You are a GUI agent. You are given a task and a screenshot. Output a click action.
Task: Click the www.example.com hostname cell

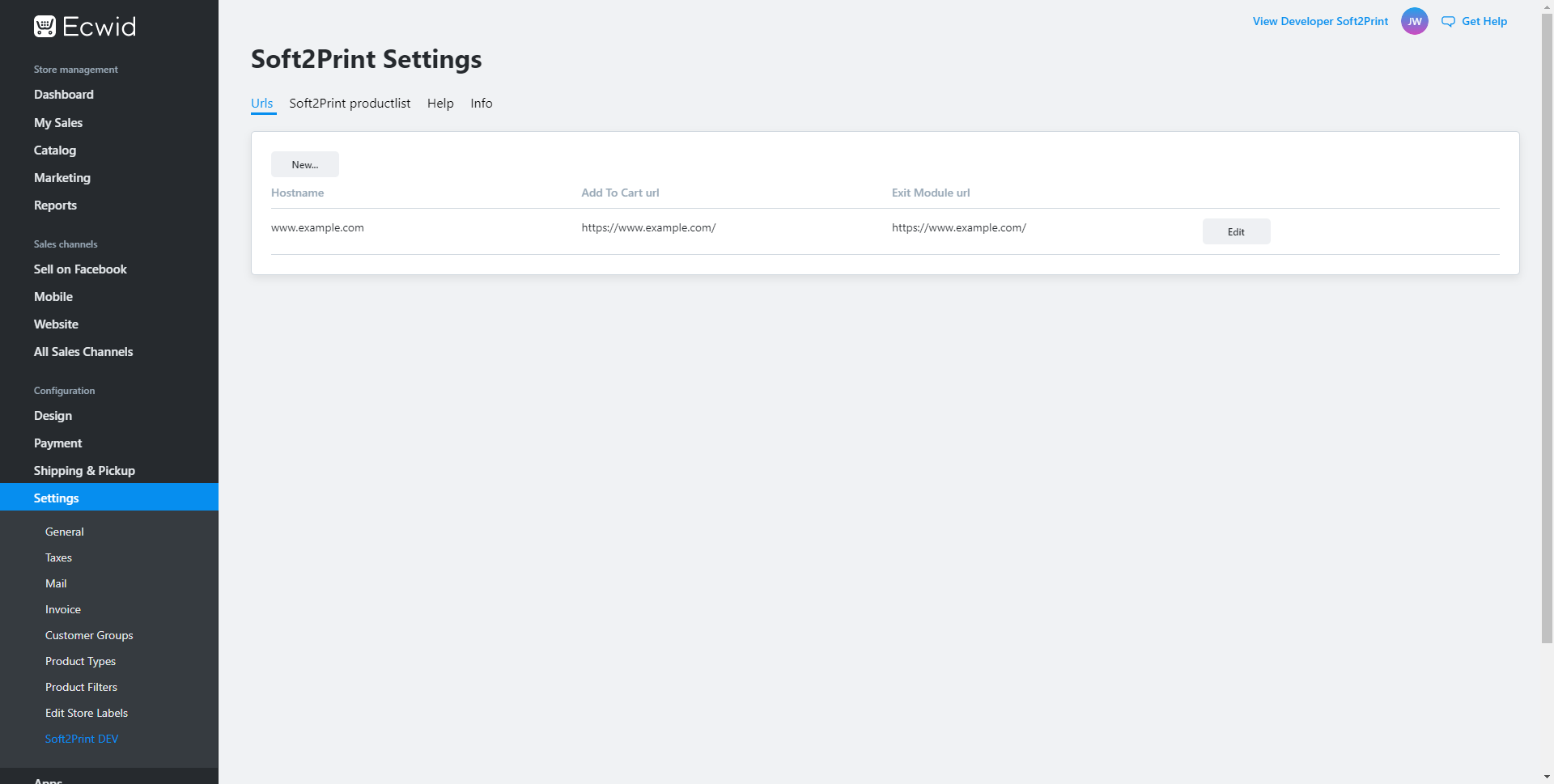click(317, 227)
